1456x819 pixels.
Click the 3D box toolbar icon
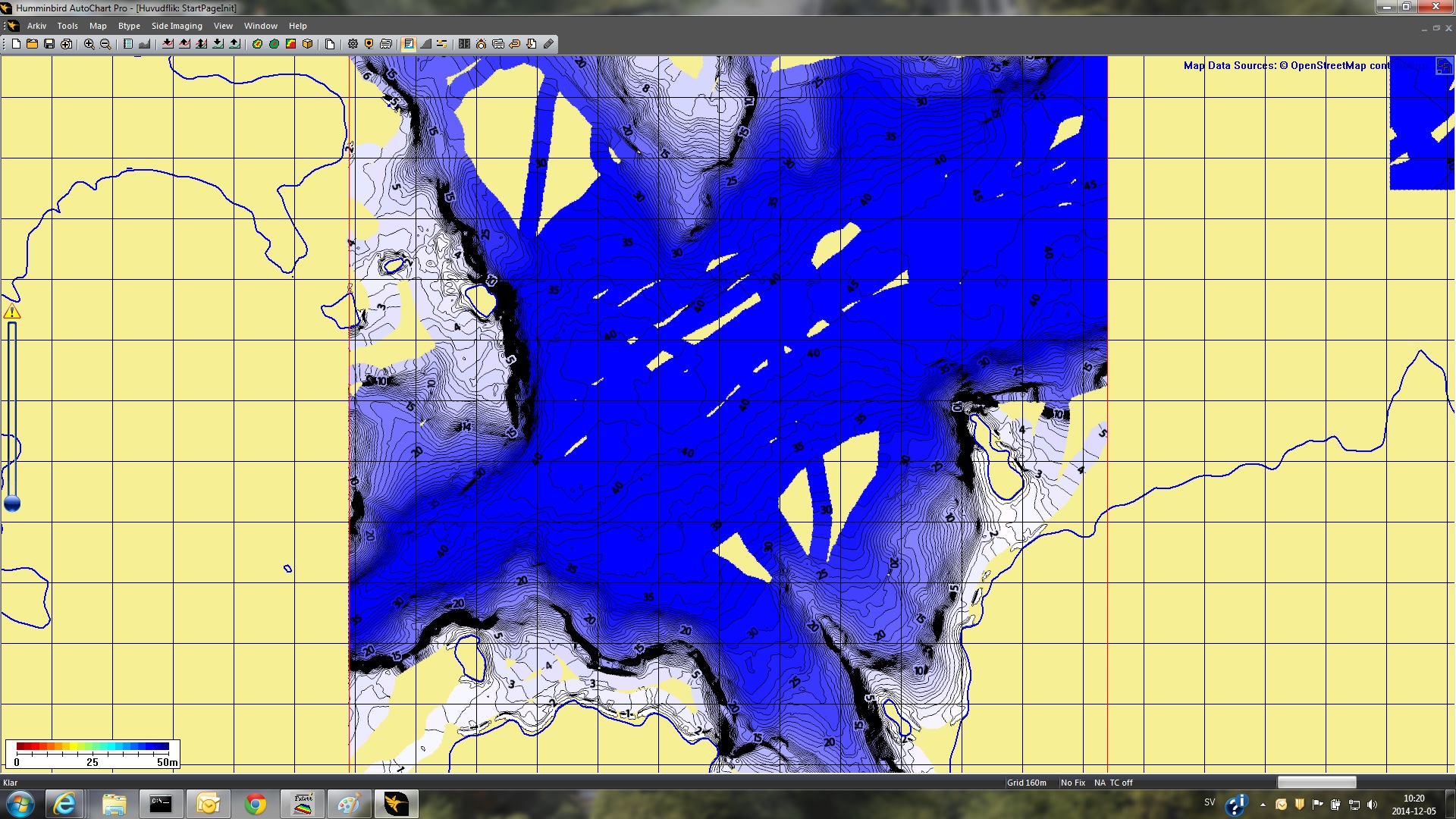point(307,44)
